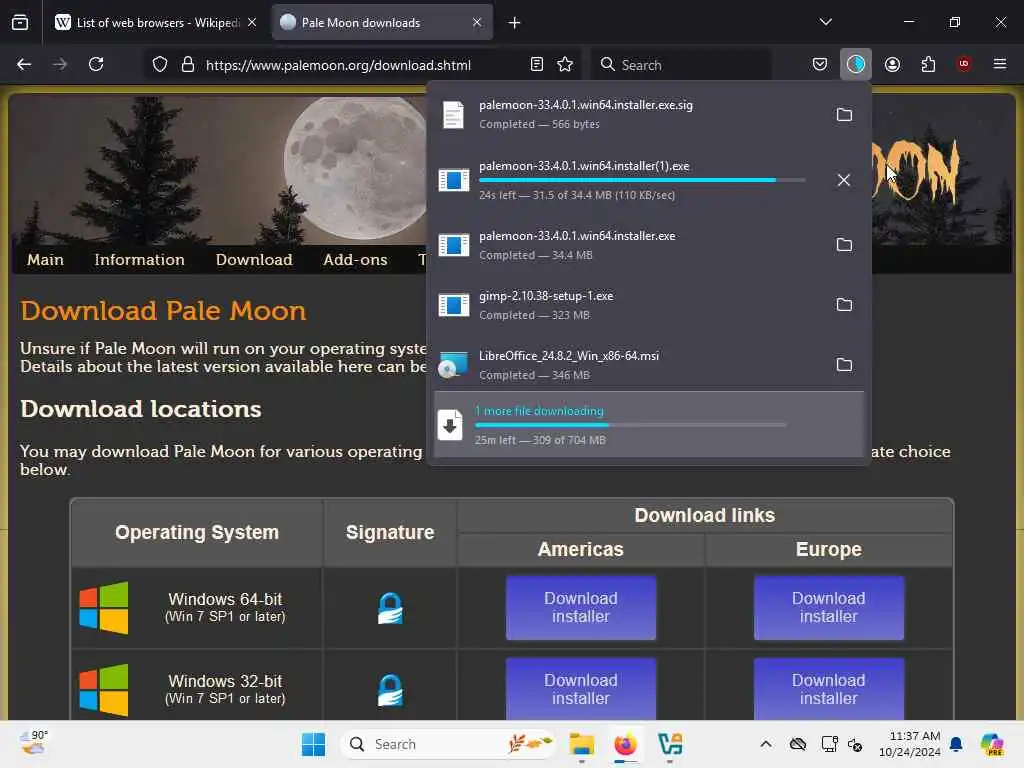The width and height of the screenshot is (1024, 768).
Task: Close Pale Moon downloads tab
Action: click(477, 23)
